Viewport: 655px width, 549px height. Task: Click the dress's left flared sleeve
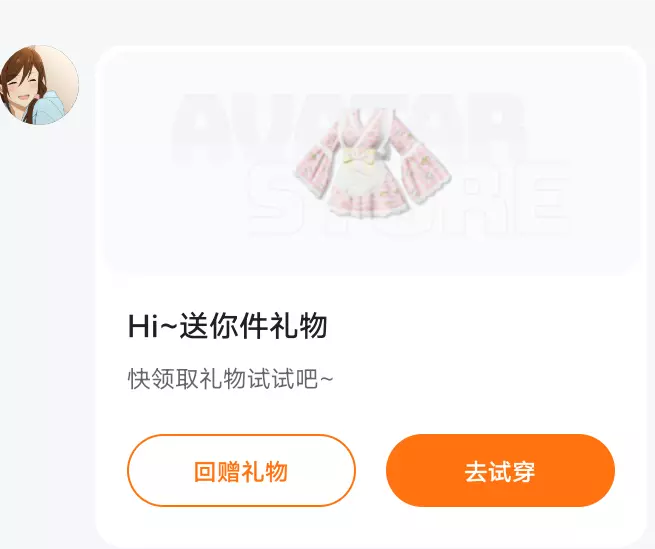320,163
